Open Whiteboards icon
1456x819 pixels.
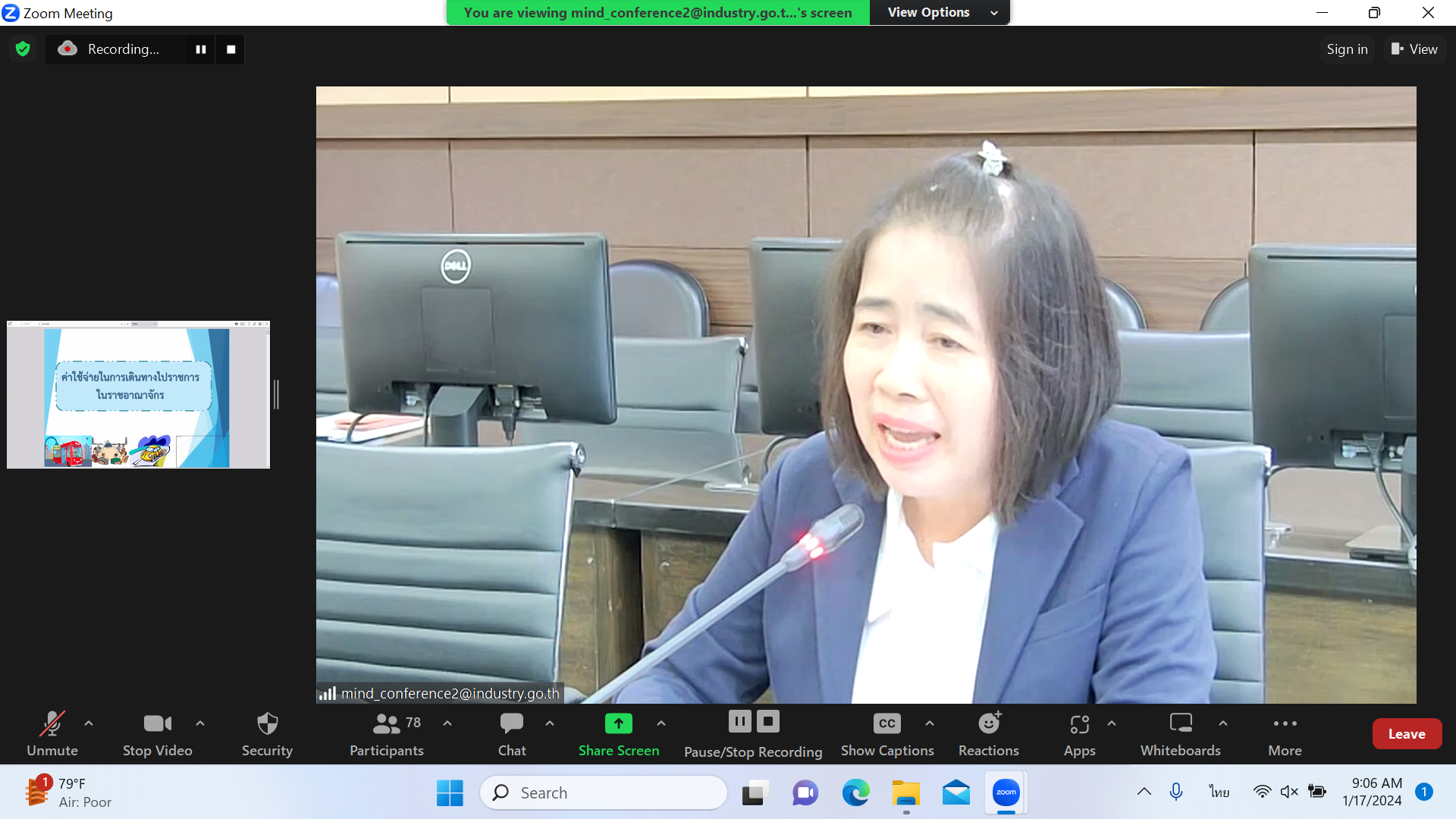pos(1180,723)
